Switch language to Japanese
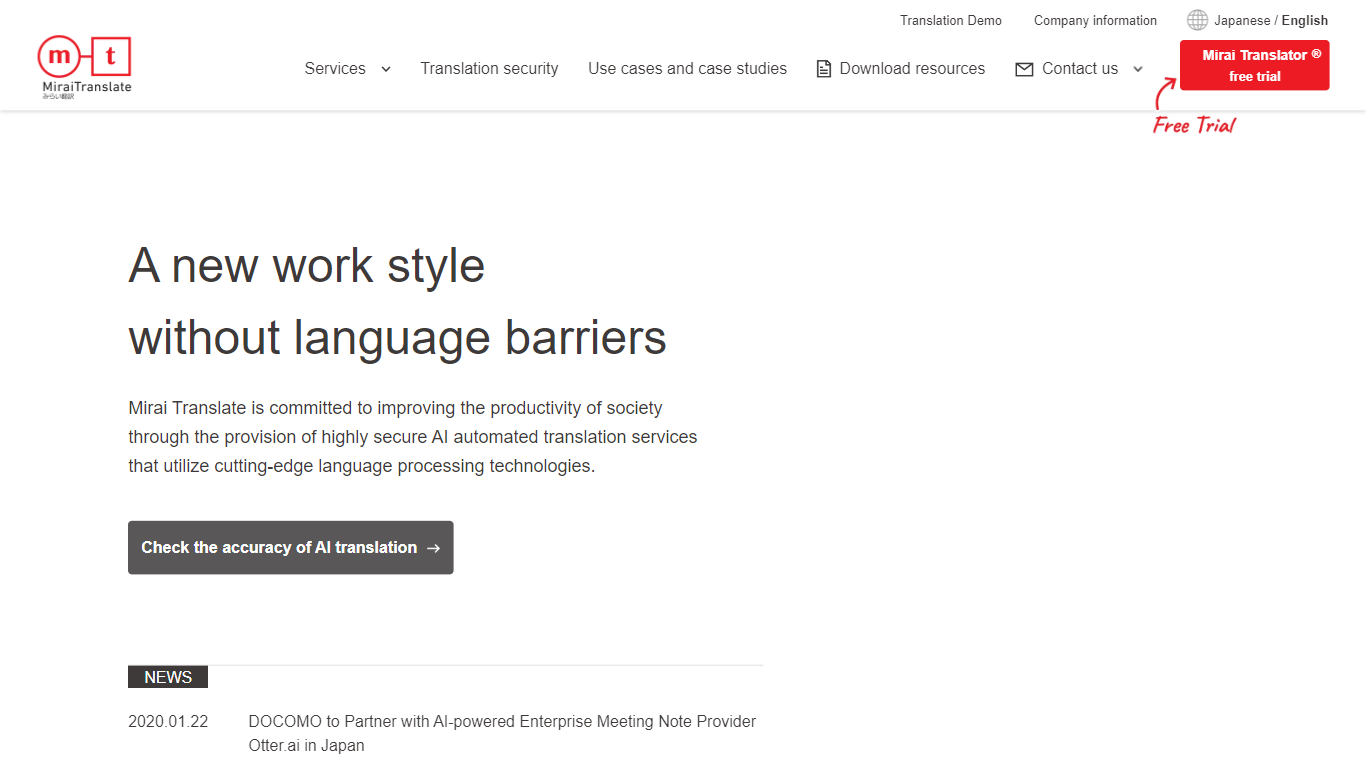 [x=1242, y=20]
